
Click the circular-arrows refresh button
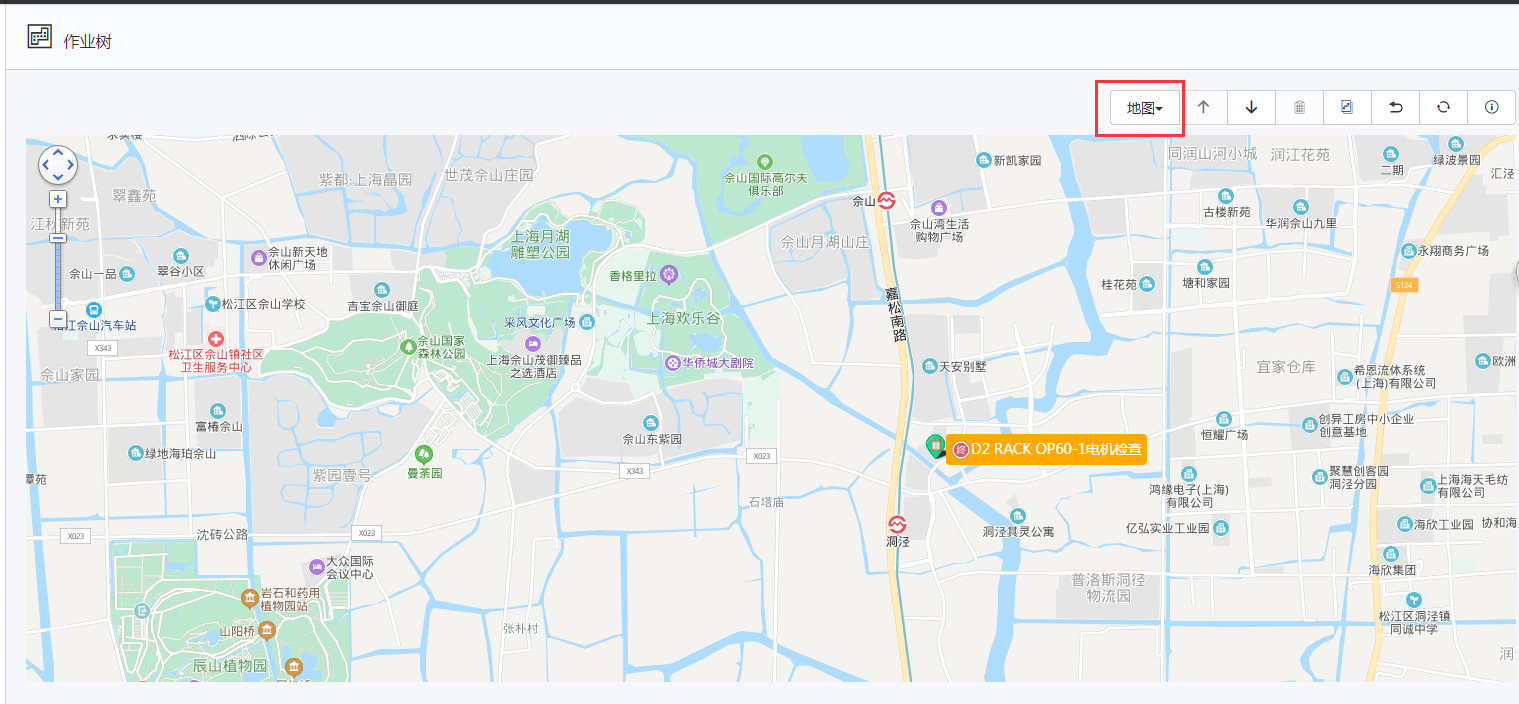(1443, 108)
